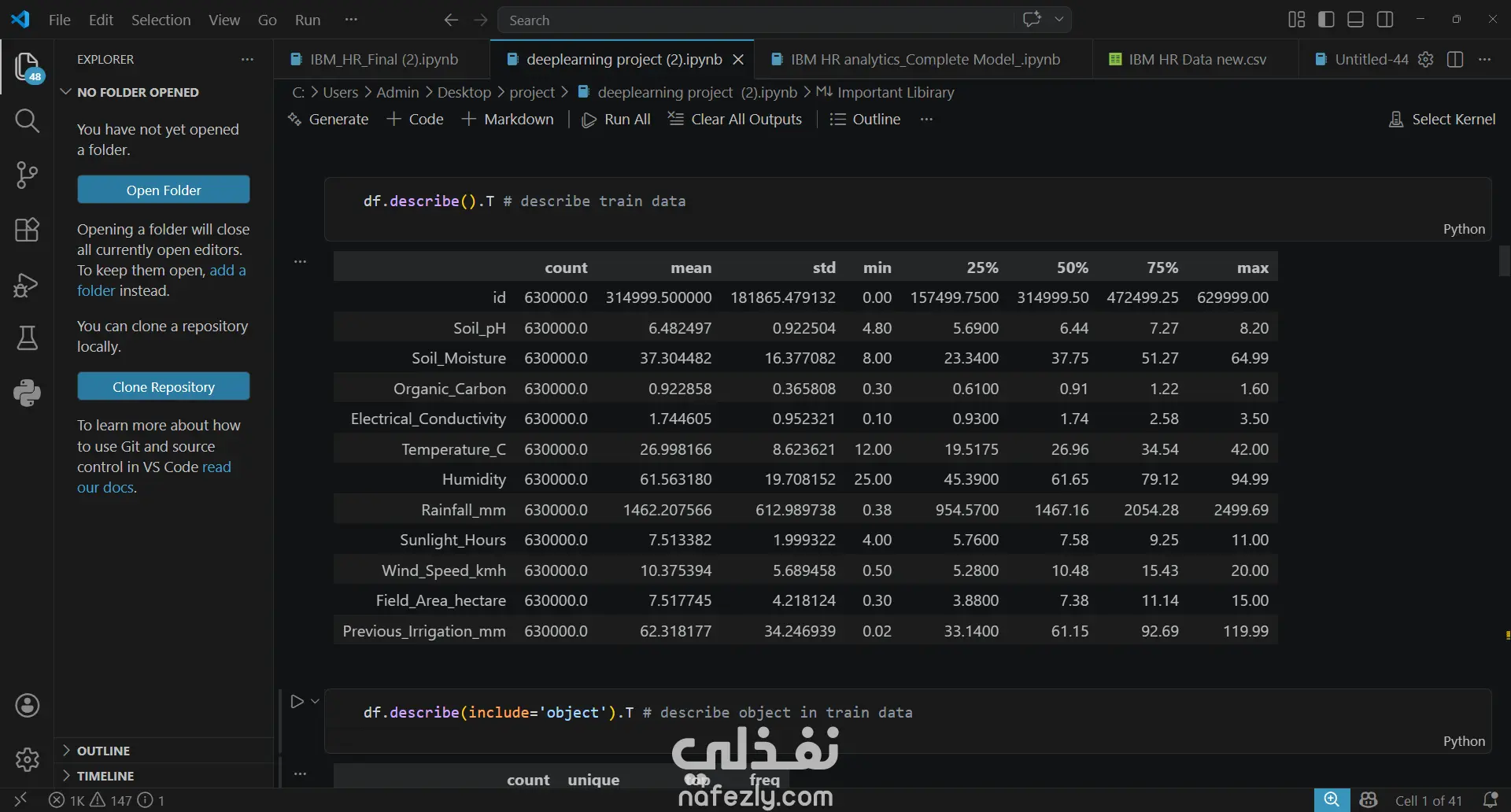Screen dimensions: 1511x812
Task: Open the Copilot chat icon in title bar
Action: coord(1032,20)
